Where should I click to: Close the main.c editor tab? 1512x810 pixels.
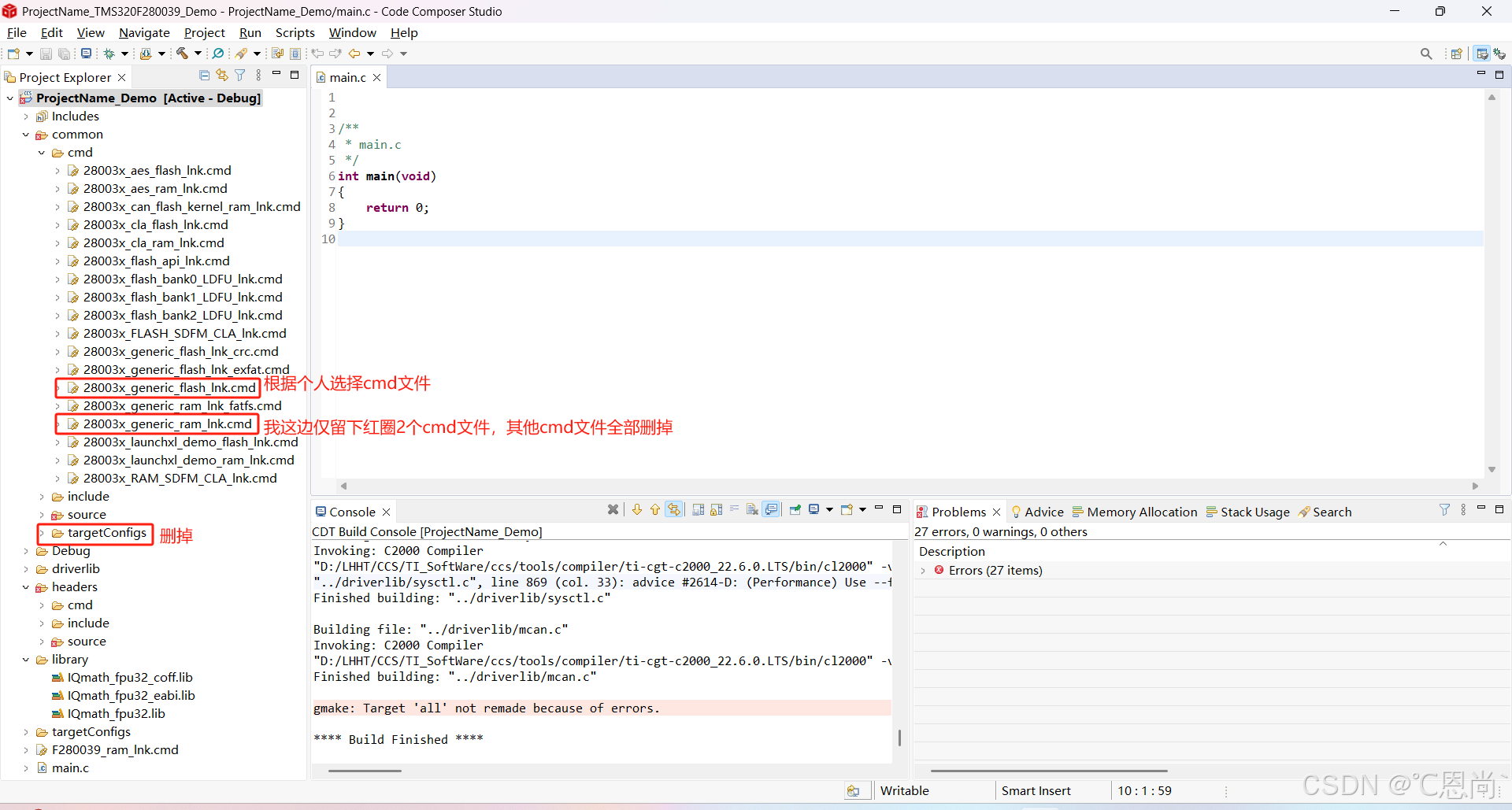pyautogui.click(x=376, y=77)
